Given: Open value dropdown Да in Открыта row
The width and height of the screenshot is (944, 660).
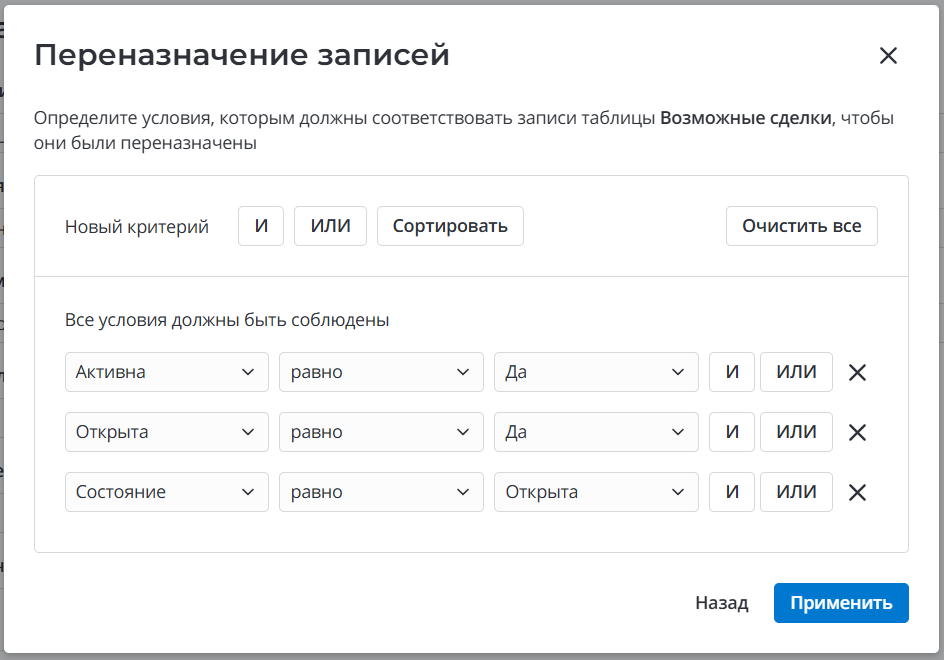Looking at the screenshot, I should coord(595,432).
